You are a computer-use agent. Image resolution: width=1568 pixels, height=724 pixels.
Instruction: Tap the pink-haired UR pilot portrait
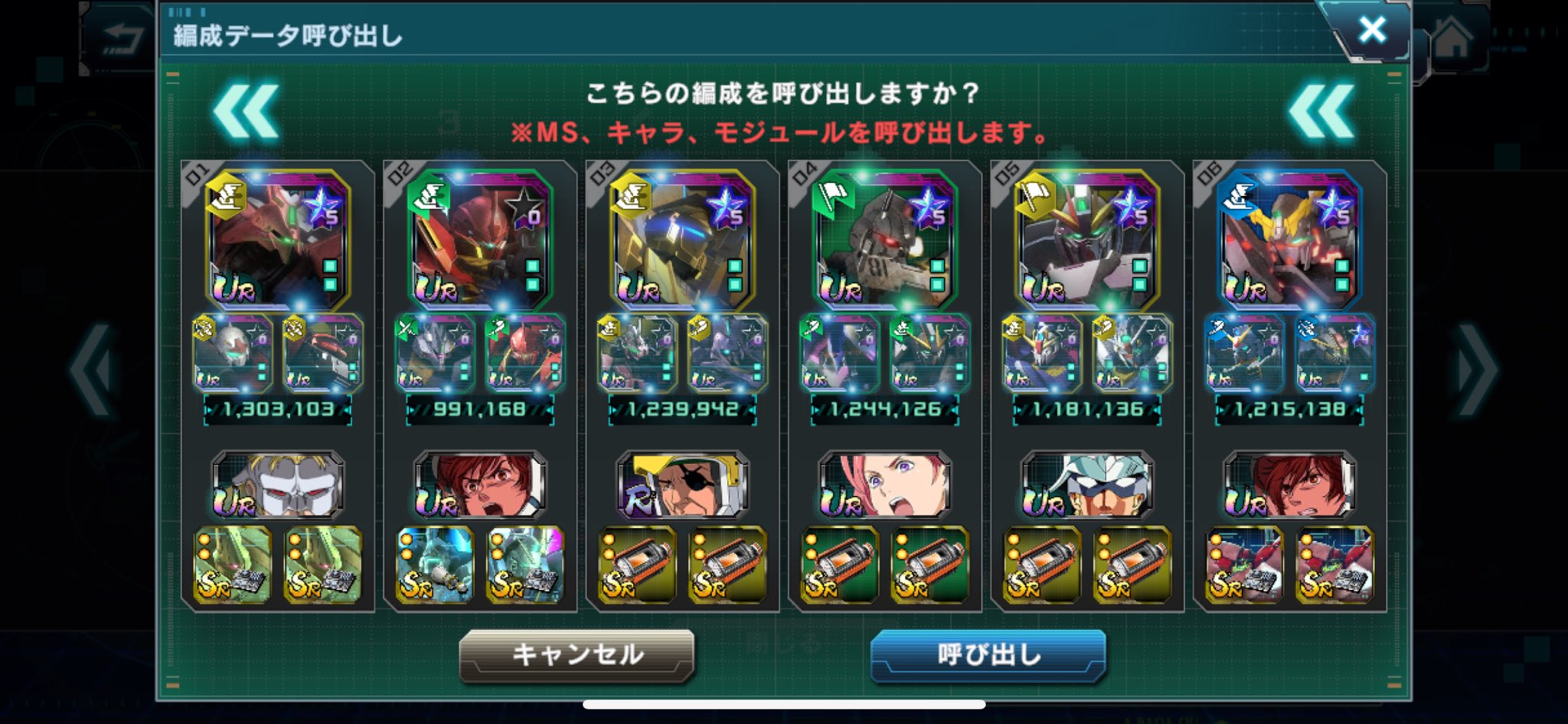[x=885, y=484]
